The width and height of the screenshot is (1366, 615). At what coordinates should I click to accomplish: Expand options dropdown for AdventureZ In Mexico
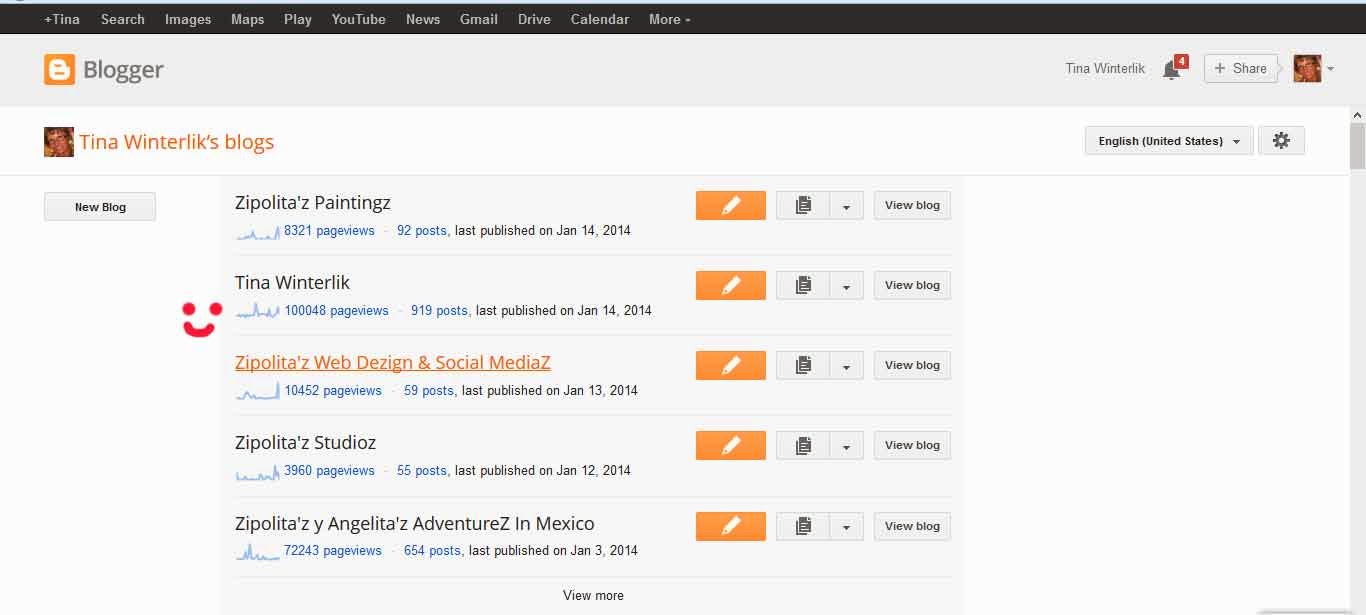pos(846,526)
